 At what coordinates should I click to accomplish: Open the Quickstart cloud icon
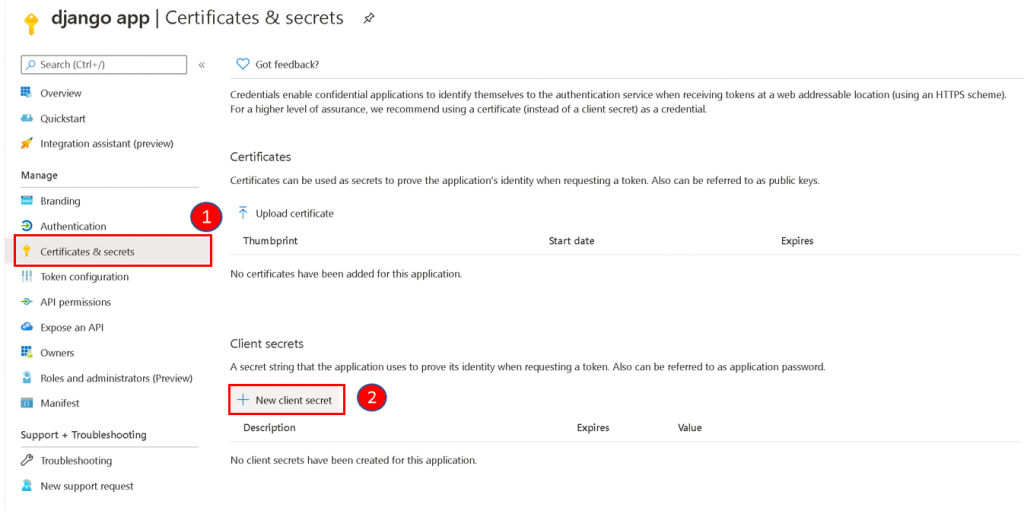tap(27, 118)
